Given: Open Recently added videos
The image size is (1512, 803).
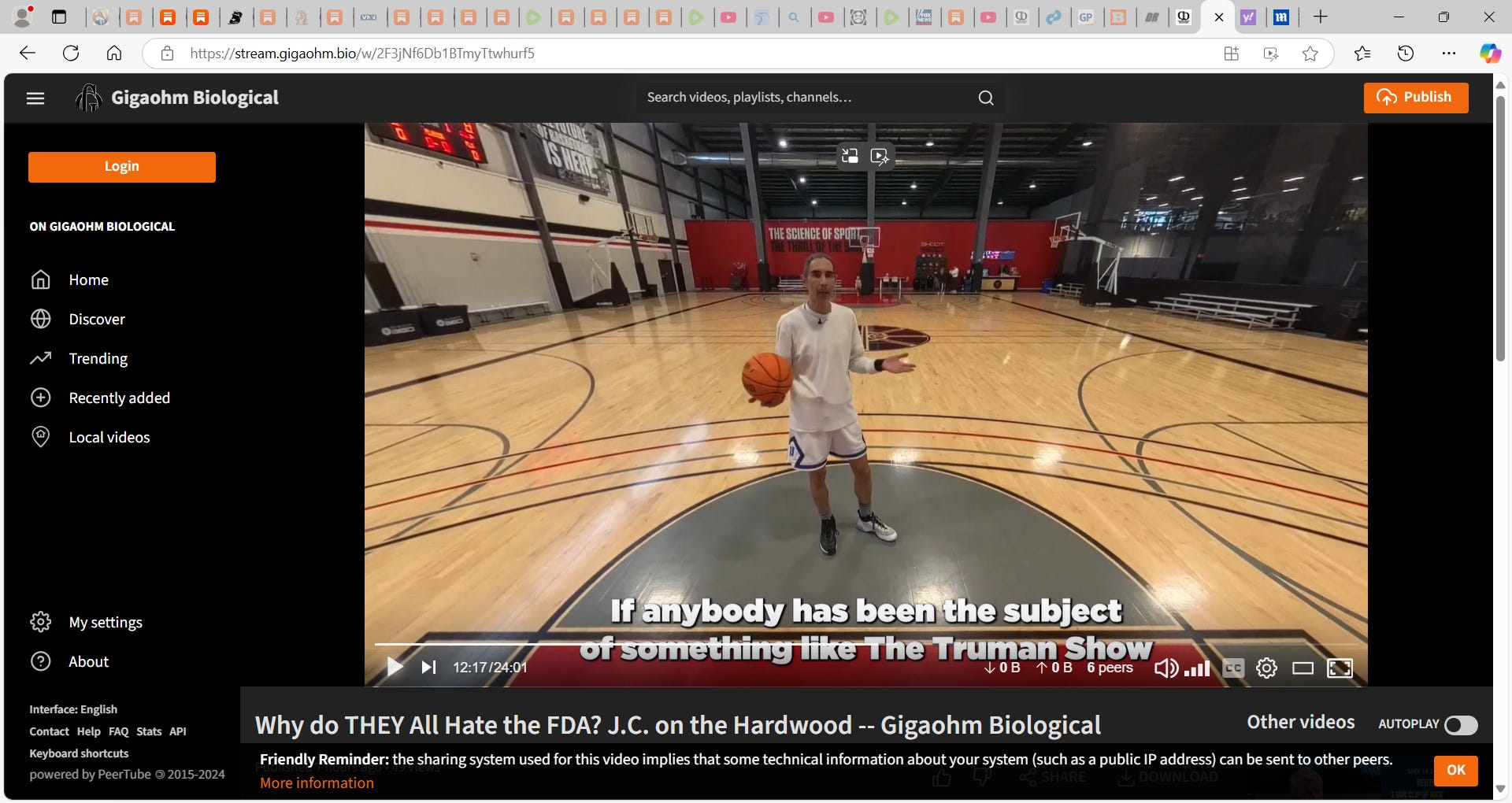Looking at the screenshot, I should 119,398.
